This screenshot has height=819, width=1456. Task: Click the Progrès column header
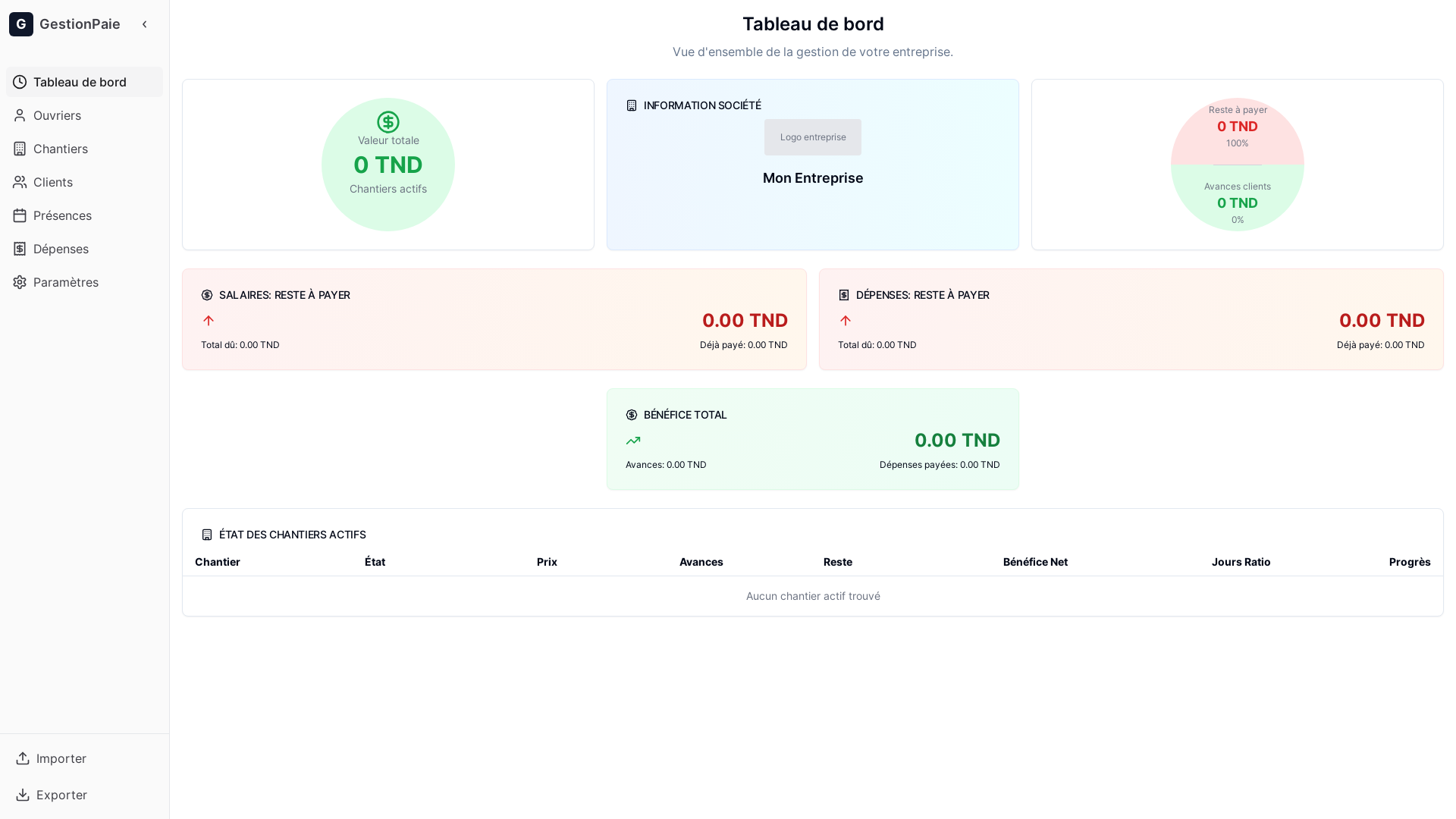tap(1410, 562)
